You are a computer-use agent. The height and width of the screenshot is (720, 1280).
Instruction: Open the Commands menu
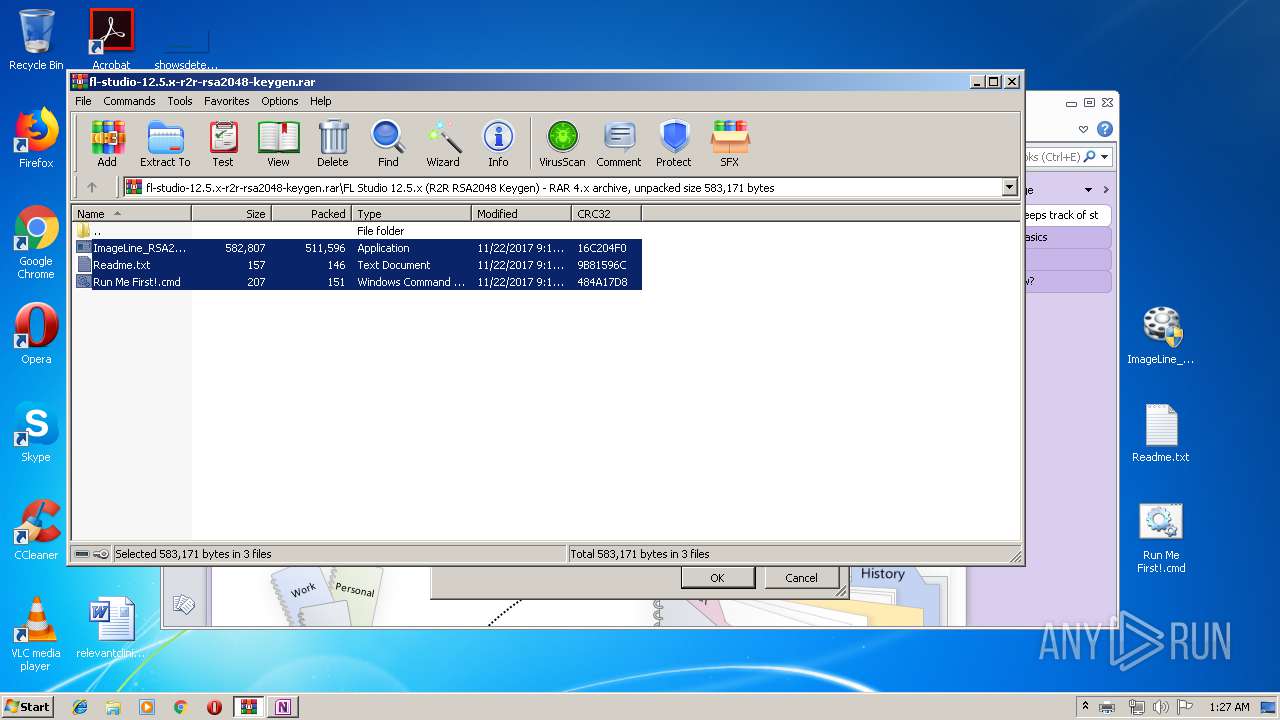[129, 101]
